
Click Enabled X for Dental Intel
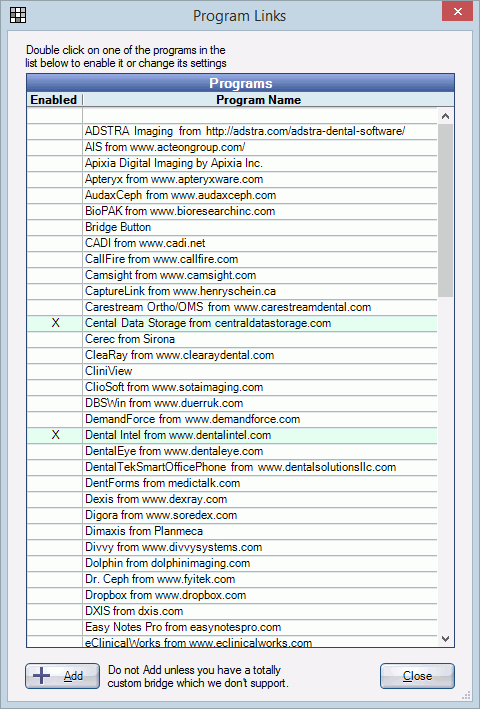coord(55,435)
